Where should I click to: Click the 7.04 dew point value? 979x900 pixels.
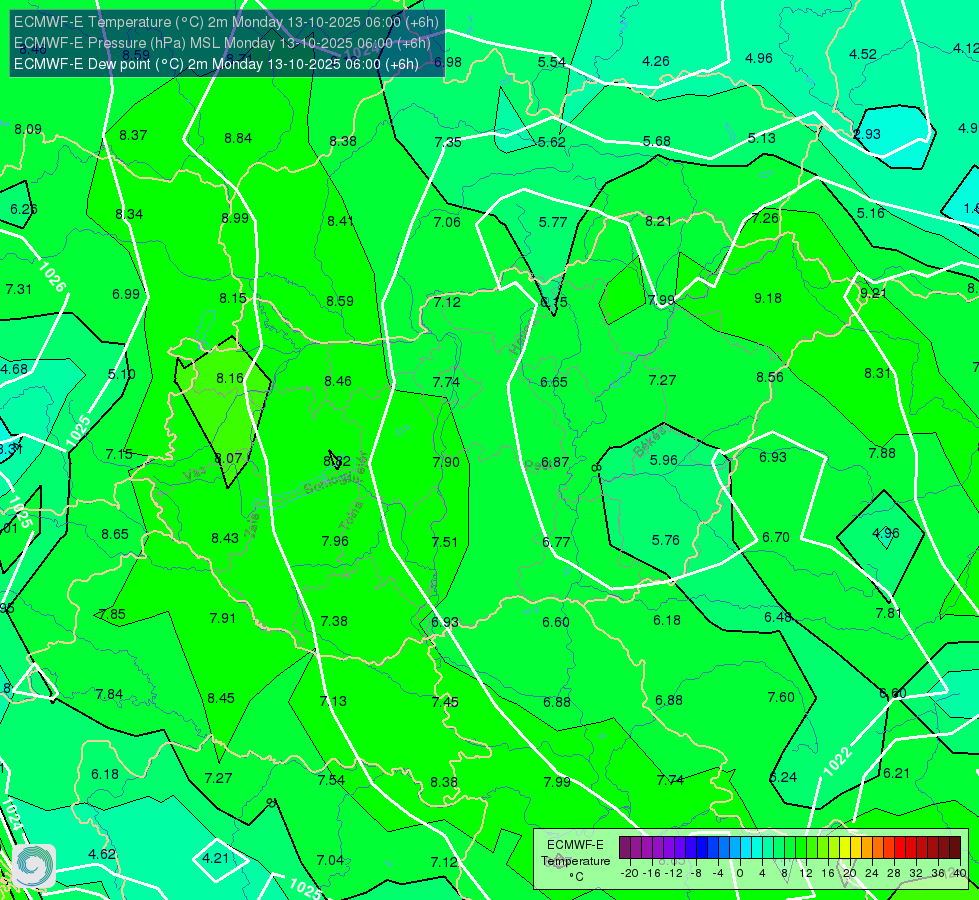[x=330, y=860]
